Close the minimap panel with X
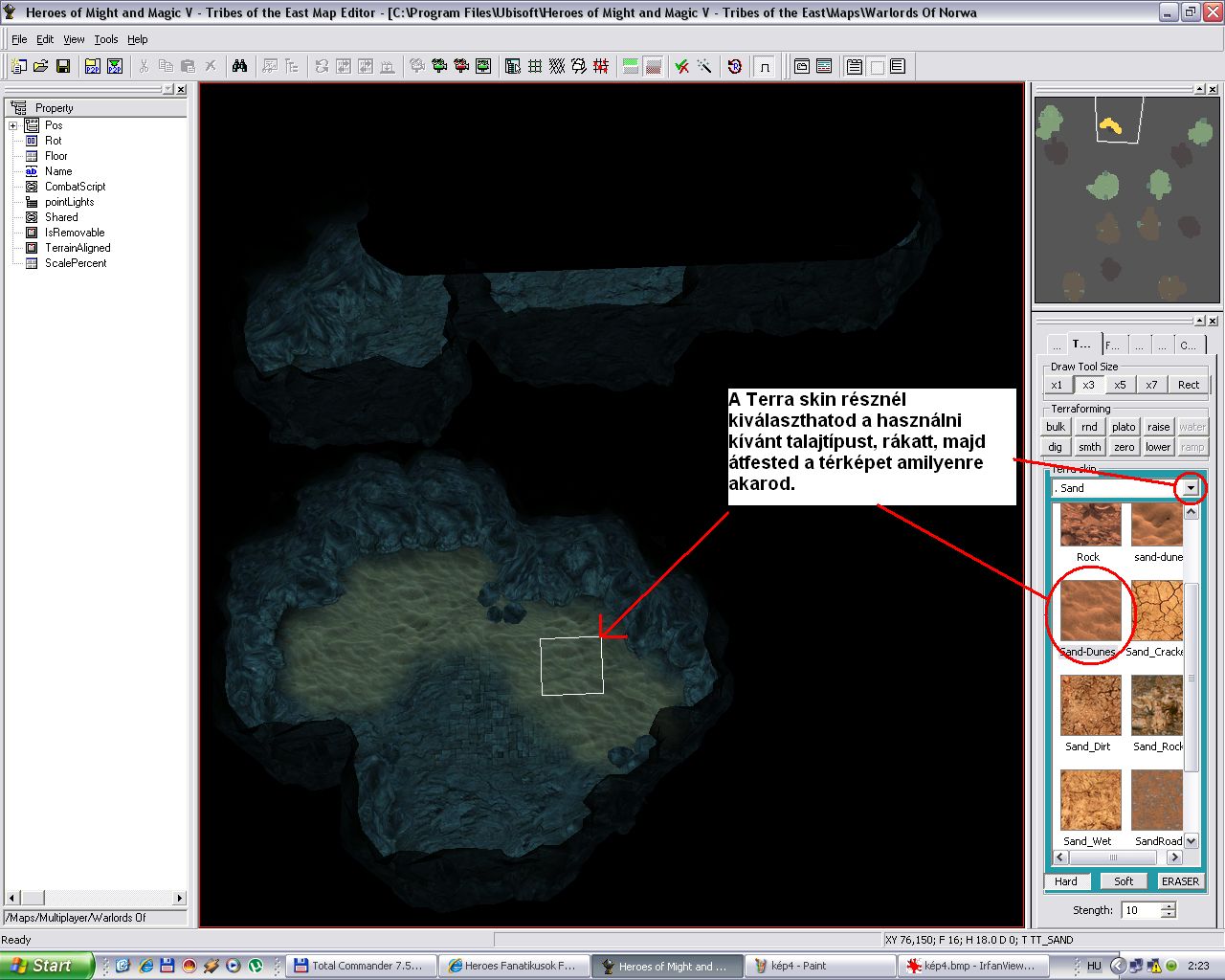The height and width of the screenshot is (980, 1225). [1213, 89]
